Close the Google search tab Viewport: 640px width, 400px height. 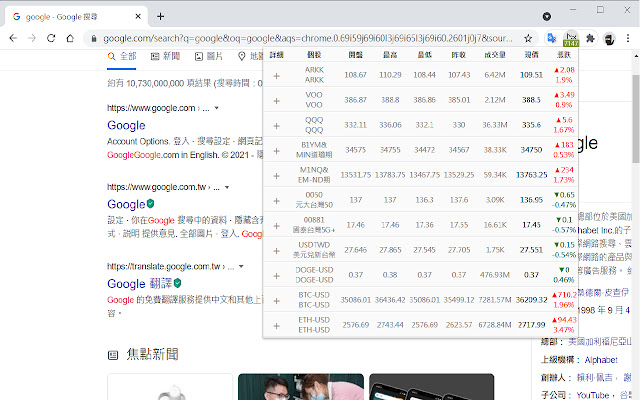click(x=138, y=16)
